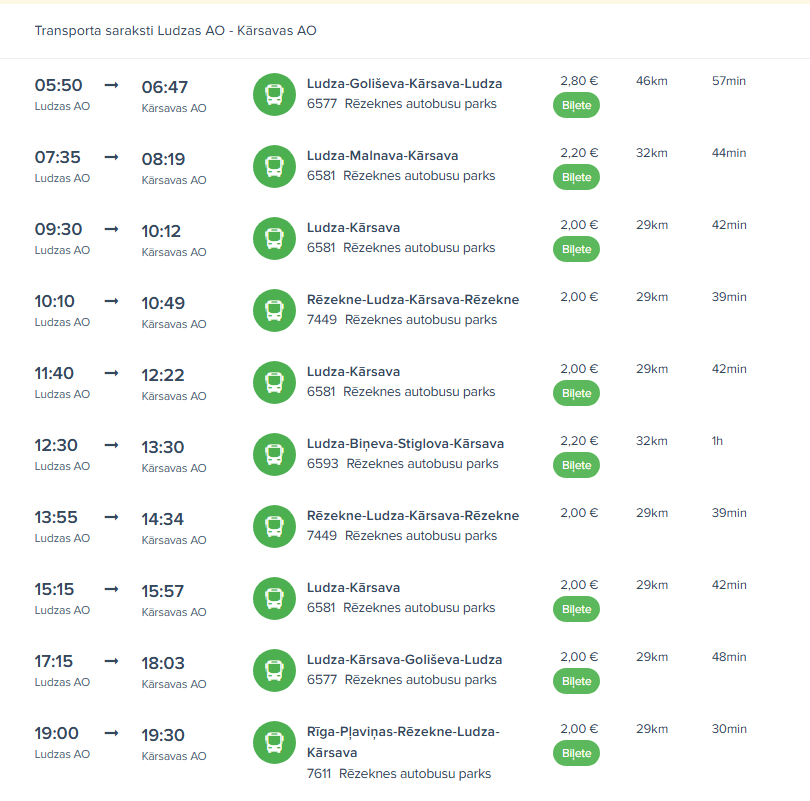The width and height of the screenshot is (810, 801).
Task: Click the bus icon for the 07:35 Ludza-Malnava-Kārsava trip
Action: coord(274,167)
